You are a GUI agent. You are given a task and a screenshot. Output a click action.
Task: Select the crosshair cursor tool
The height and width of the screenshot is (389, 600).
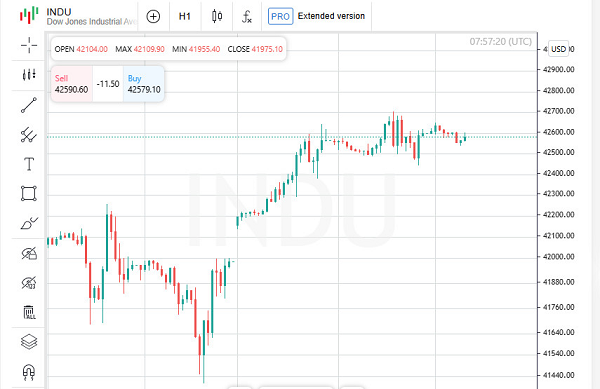click(29, 45)
